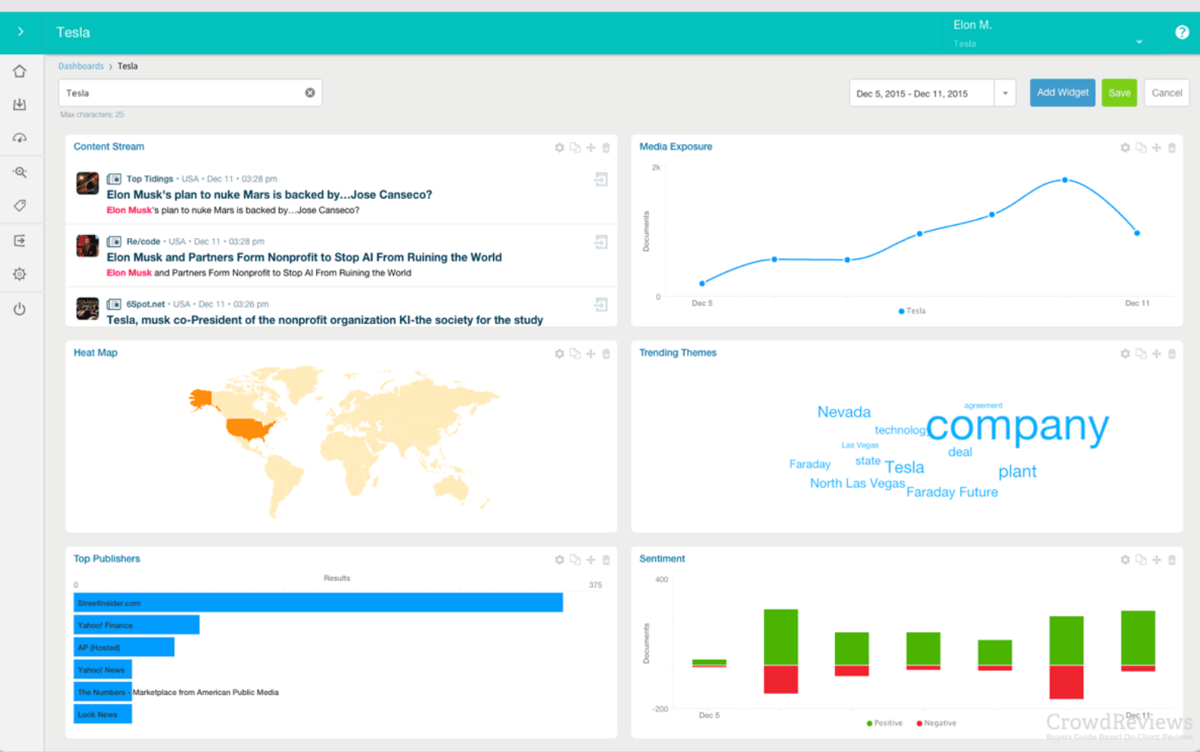The width and height of the screenshot is (1200, 752).
Task: Open Top Publishers widget settings gear
Action: (559, 560)
